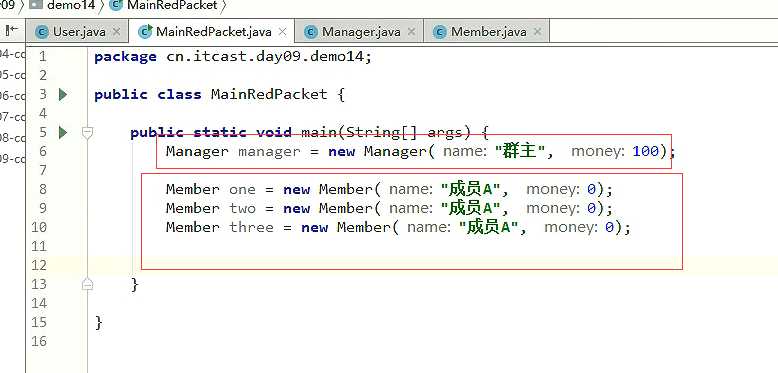
Task: Click the value 100 on line 6
Action: tap(646, 151)
